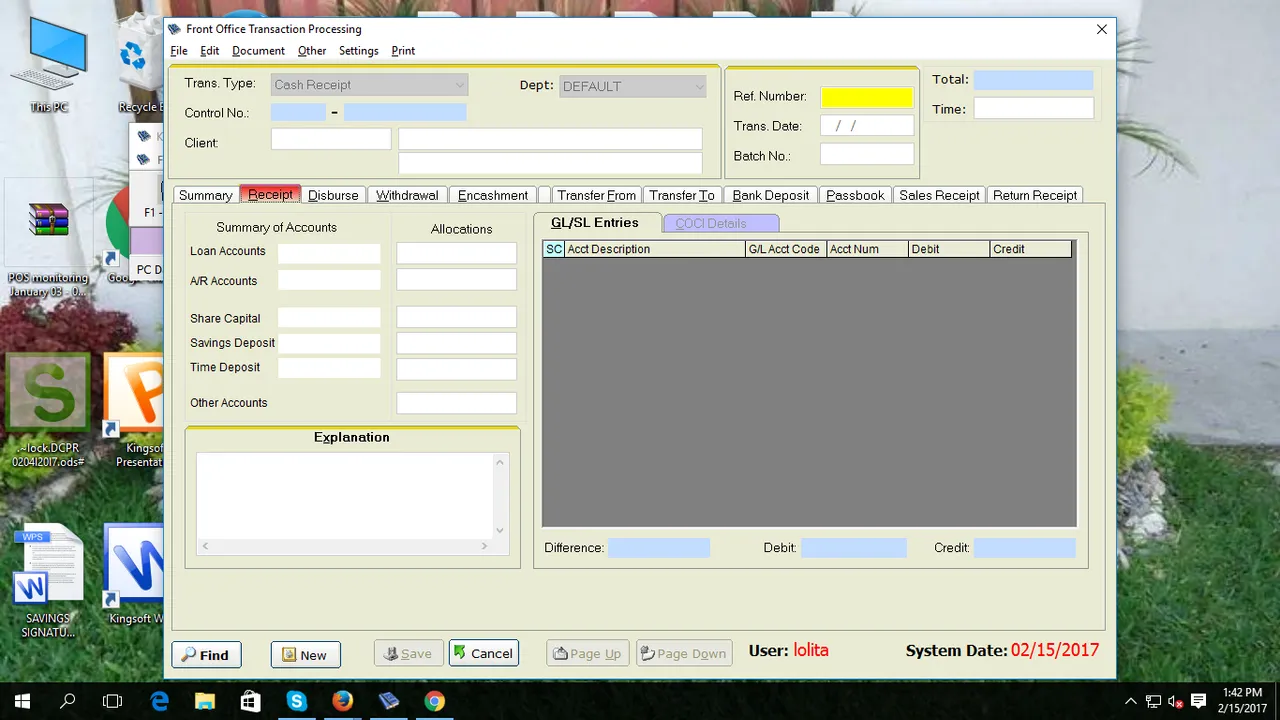Screen dimensions: 1280x720
Task: Click the Explanation horizontal scrollbar
Action: click(x=345, y=546)
